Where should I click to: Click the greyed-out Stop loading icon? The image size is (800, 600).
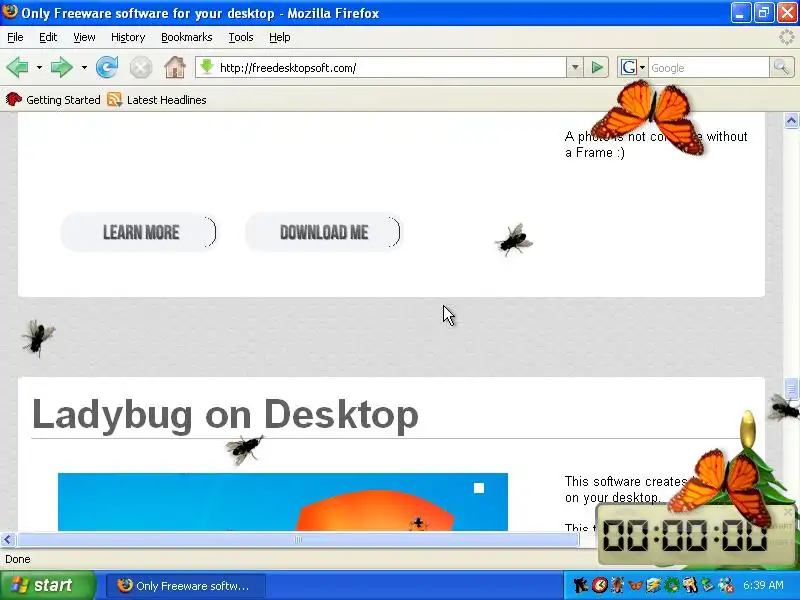141,68
